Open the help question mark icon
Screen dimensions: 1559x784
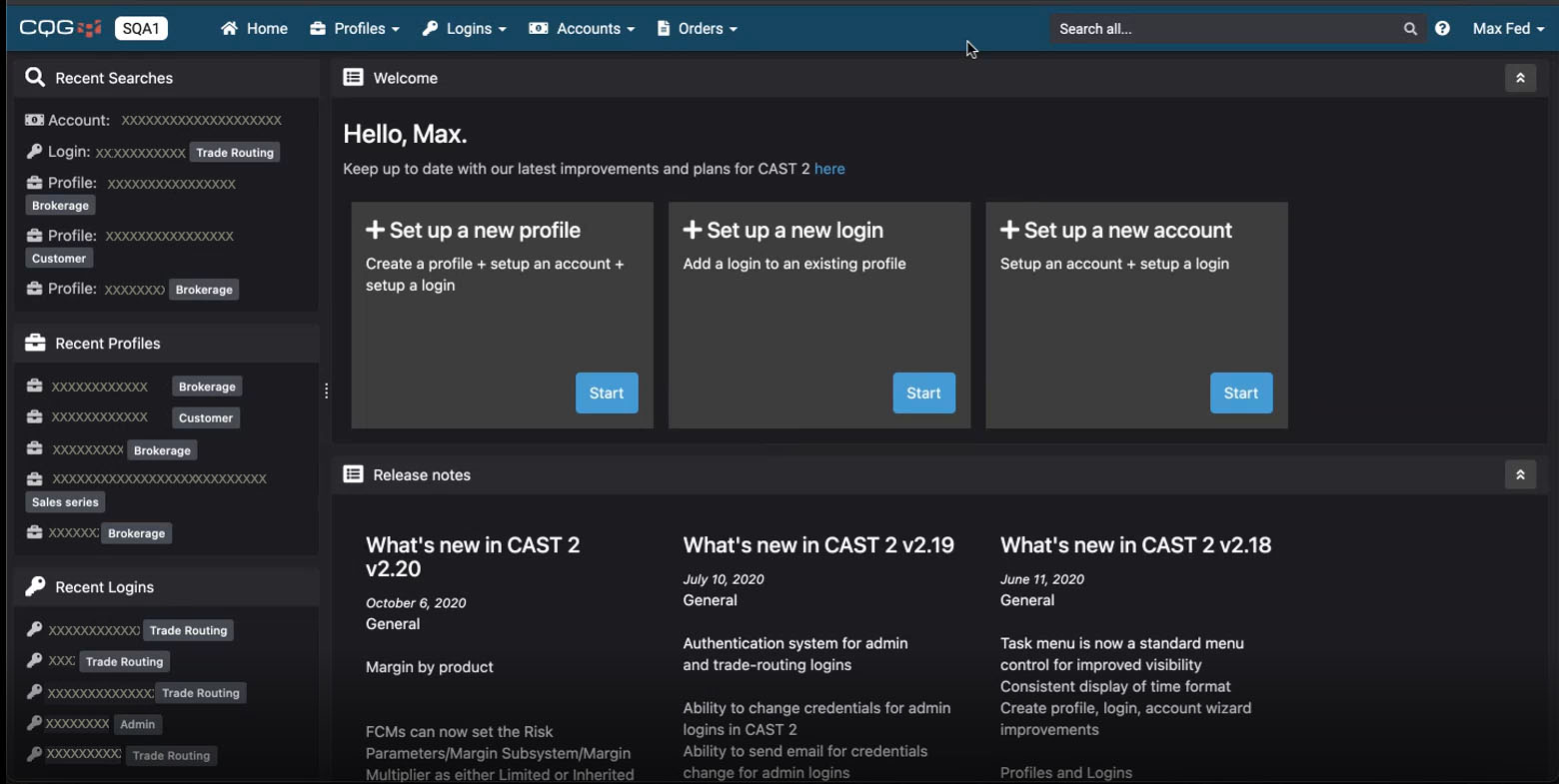[1442, 29]
